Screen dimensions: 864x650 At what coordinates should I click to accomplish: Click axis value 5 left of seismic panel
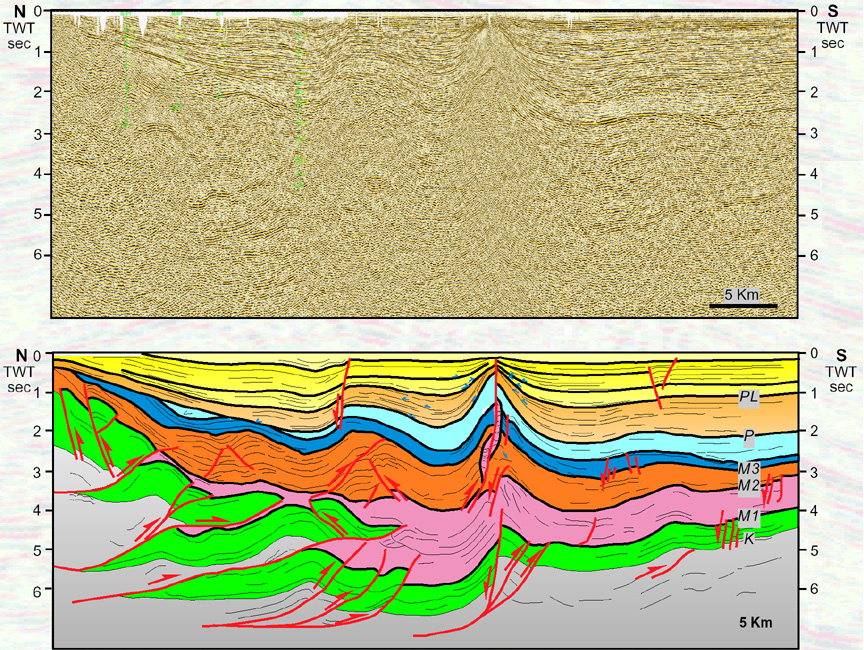[39, 215]
